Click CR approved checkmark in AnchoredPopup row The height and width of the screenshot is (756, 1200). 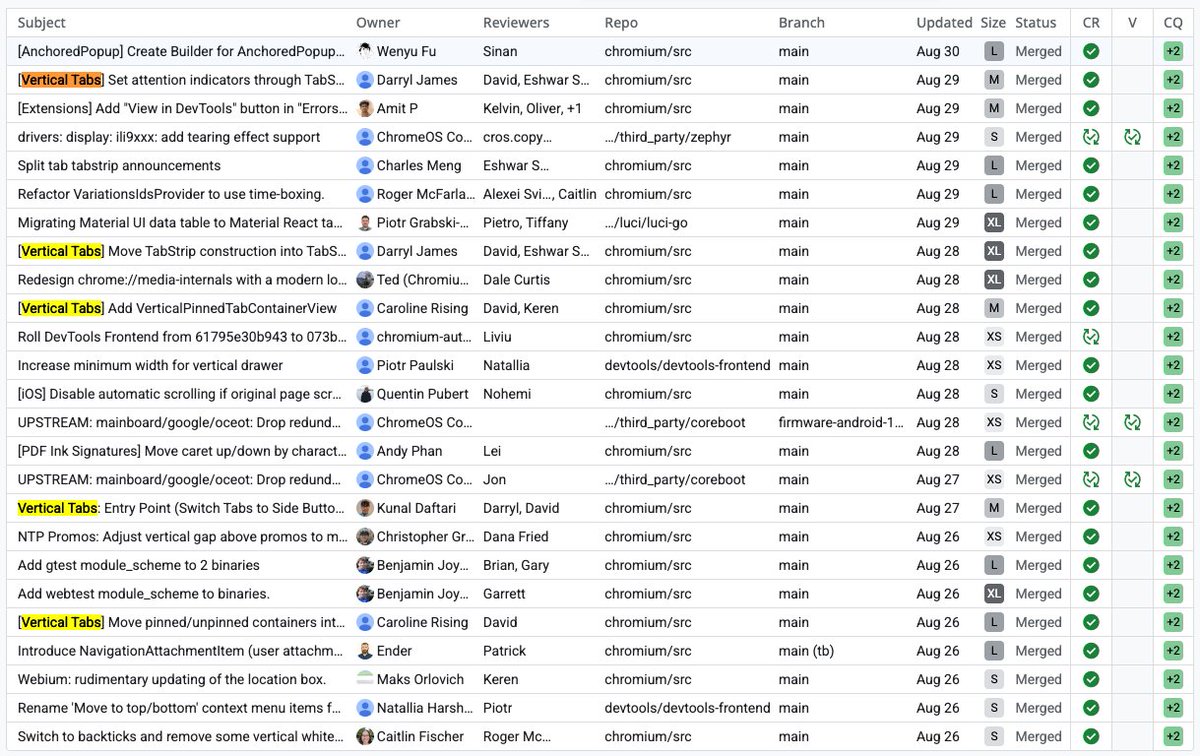(1091, 51)
